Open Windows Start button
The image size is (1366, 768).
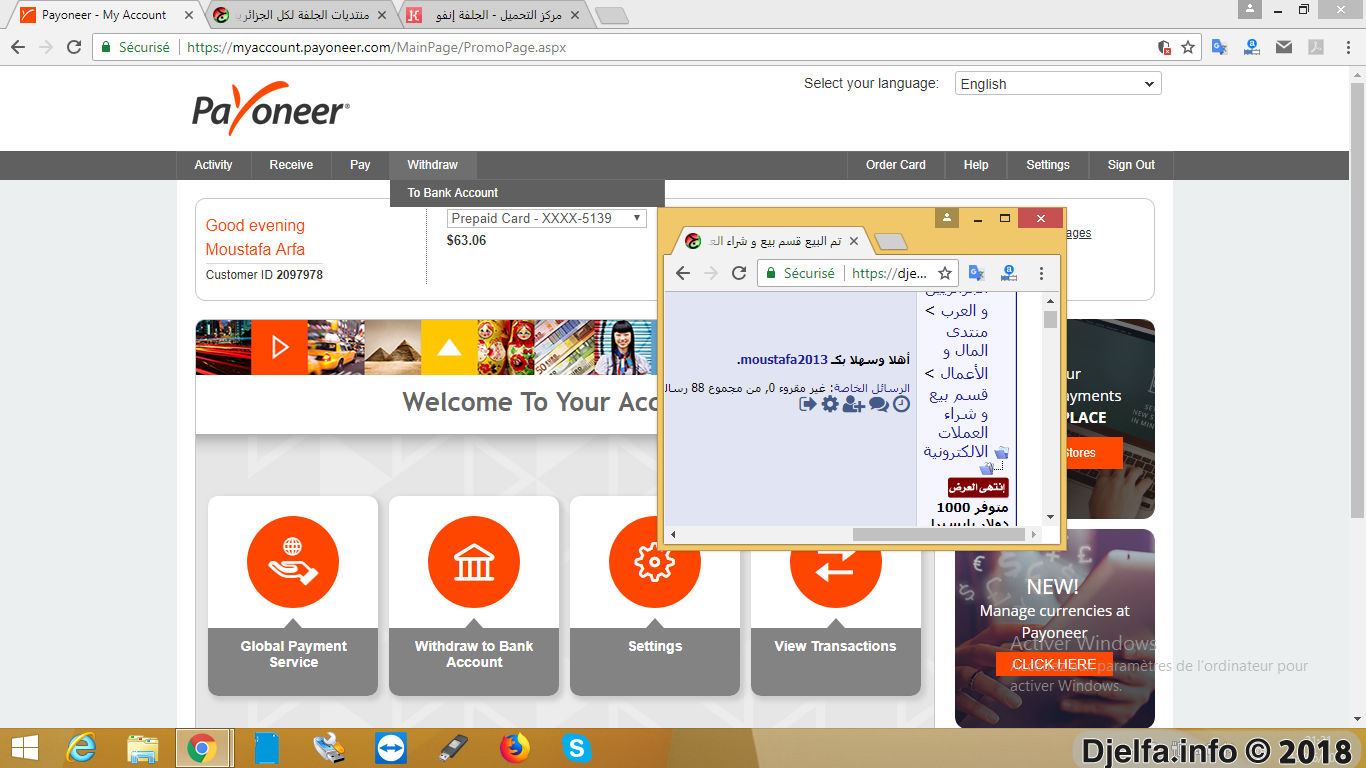coord(25,748)
